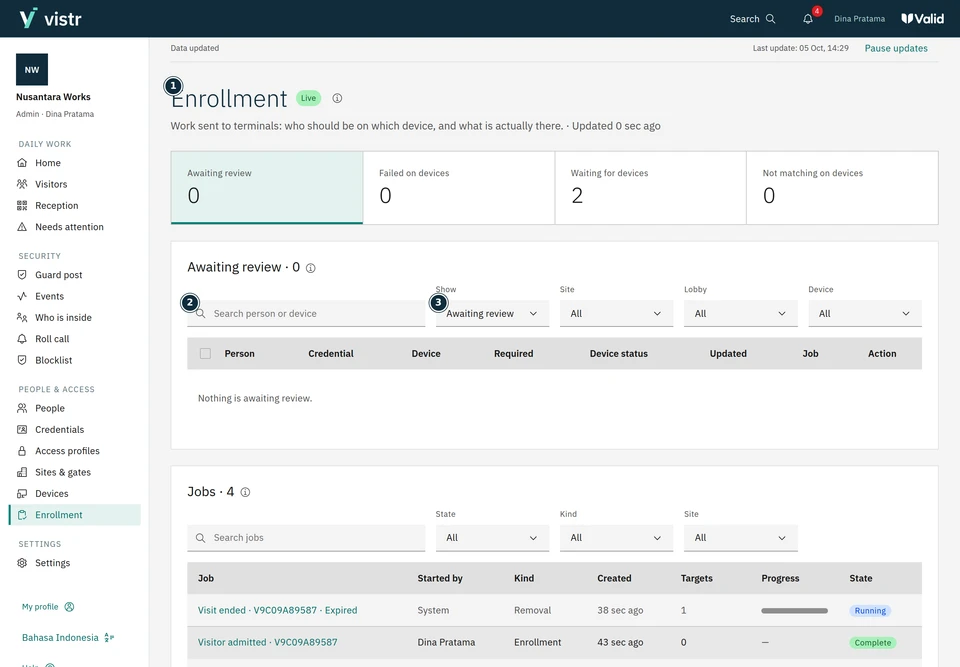
Task: Click the Started by column header
Action: pyautogui.click(x=440, y=578)
